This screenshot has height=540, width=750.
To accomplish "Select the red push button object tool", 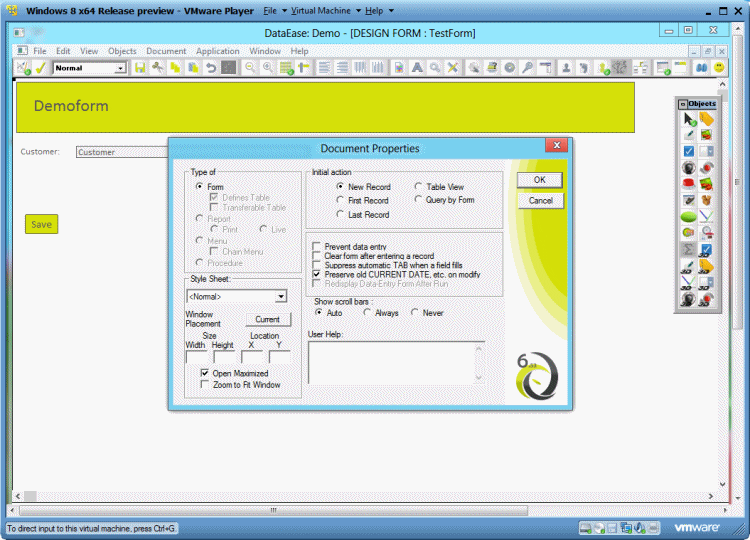I will (689, 184).
